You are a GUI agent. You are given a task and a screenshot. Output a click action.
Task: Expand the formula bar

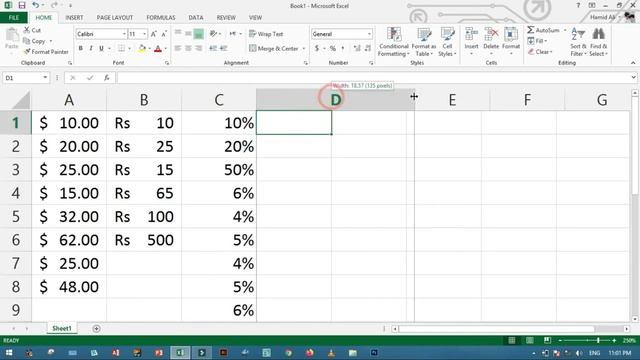pyautogui.click(x=633, y=78)
